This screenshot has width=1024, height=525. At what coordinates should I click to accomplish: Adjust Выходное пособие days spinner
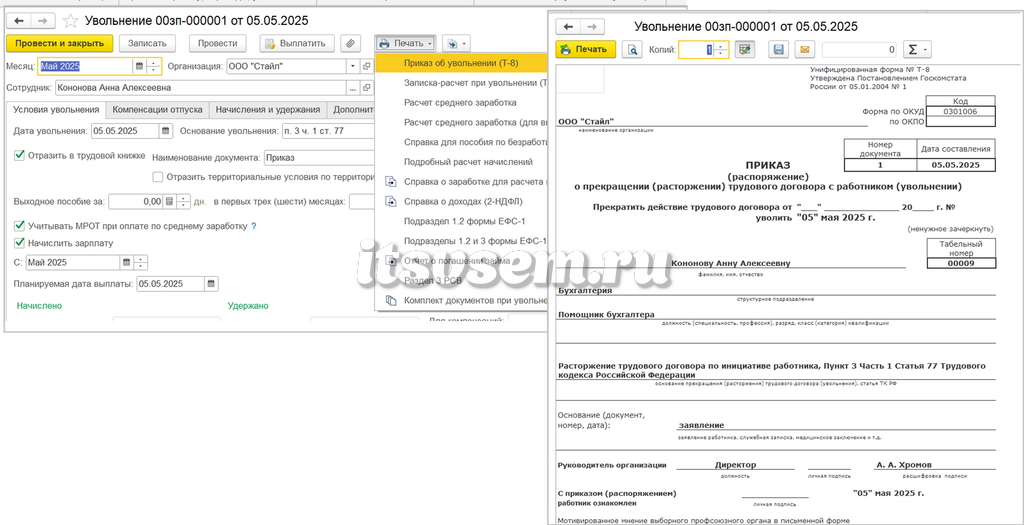[x=183, y=202]
